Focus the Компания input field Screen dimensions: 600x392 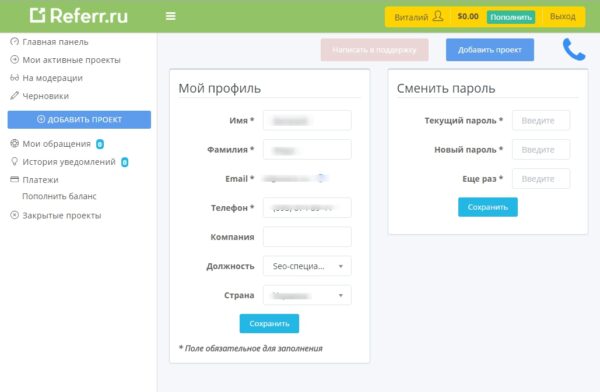(x=307, y=237)
